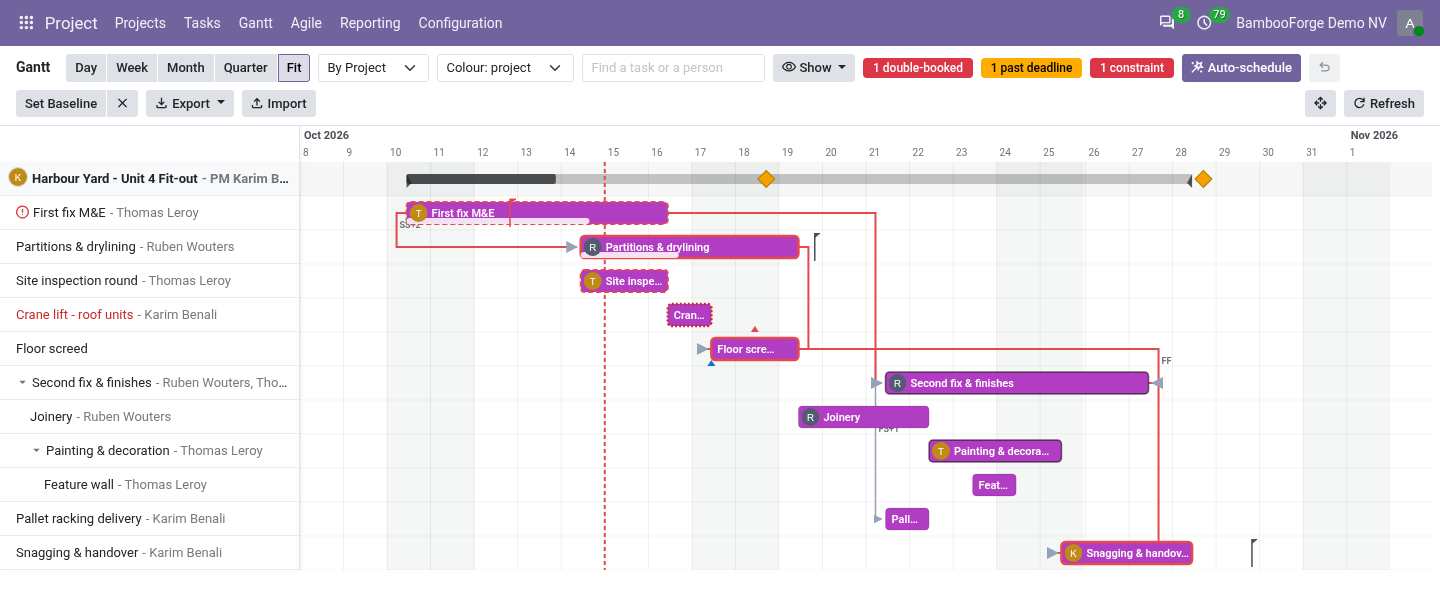Click the warning icon beside First fix M&E
Viewport: 1440px width, 594px height.
[23, 212]
